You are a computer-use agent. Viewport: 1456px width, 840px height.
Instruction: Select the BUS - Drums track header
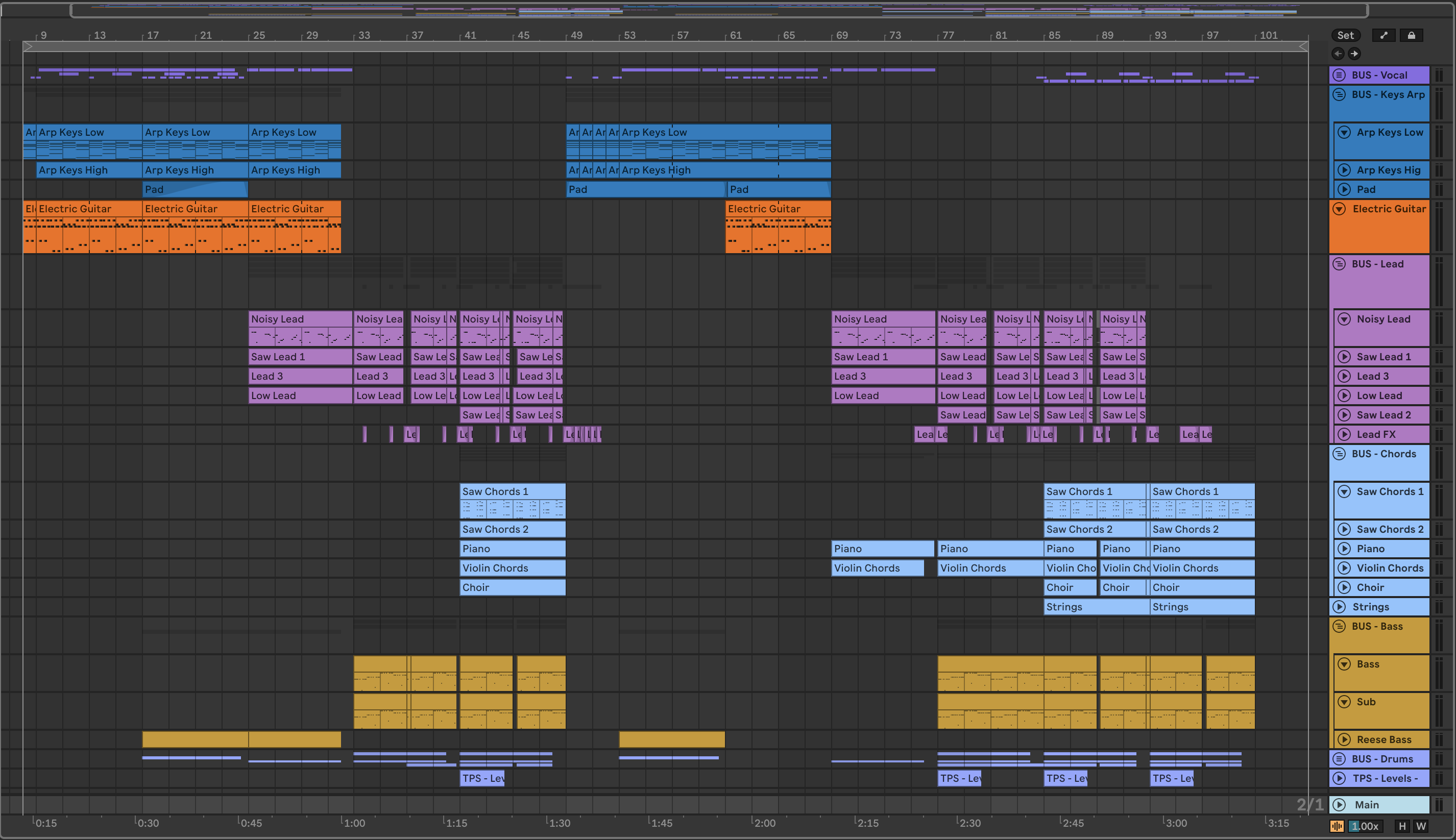pyautogui.click(x=1381, y=759)
